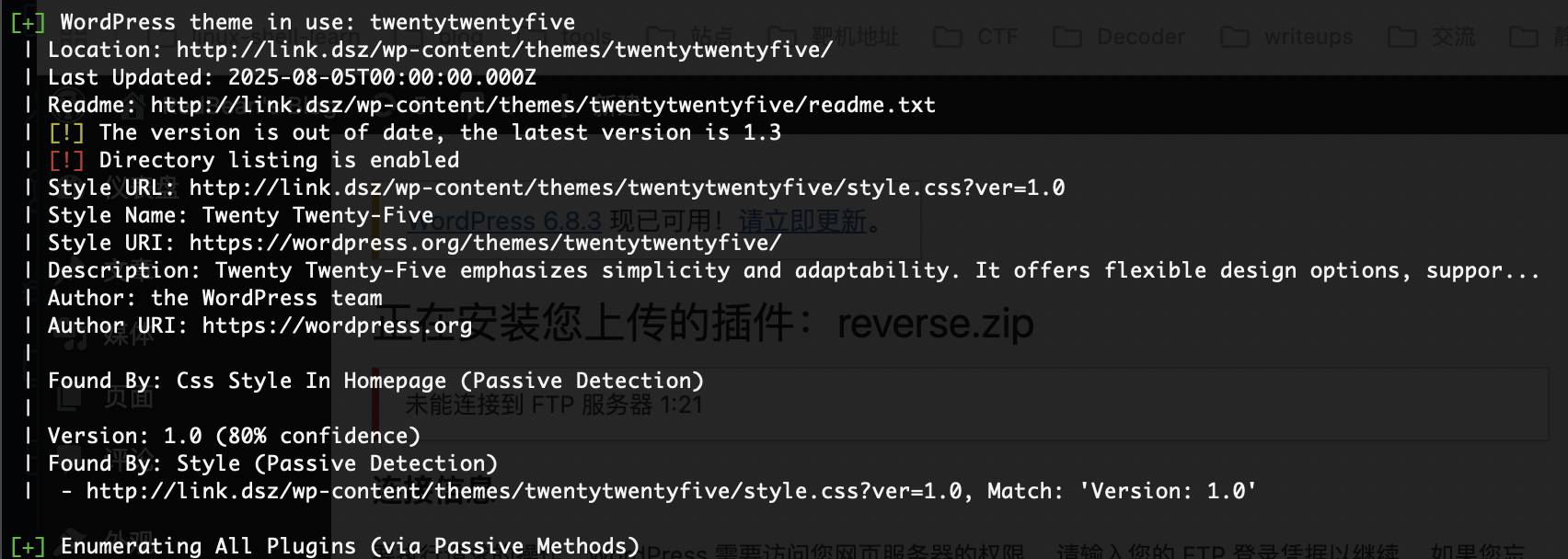Click the Author URI https://wordpress.org link
The height and width of the screenshot is (559, 1568).
[x=337, y=325]
